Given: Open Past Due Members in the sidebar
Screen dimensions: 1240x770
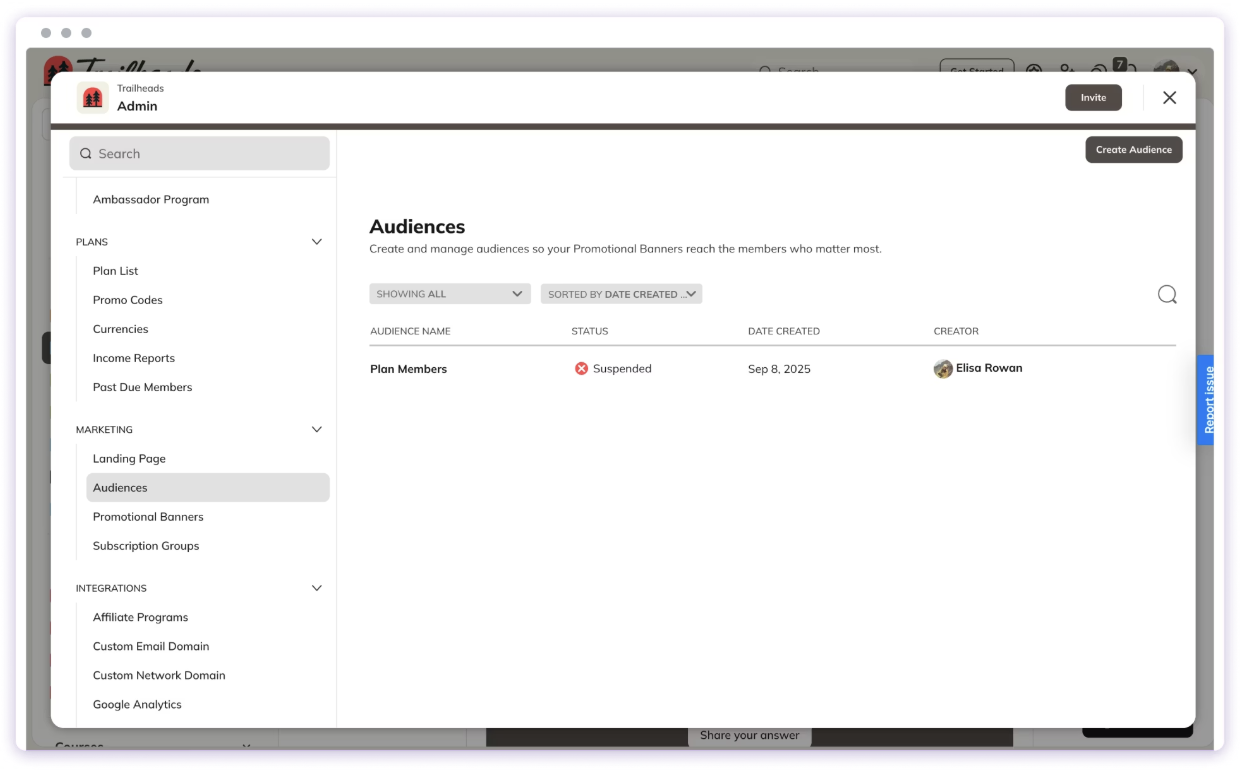Looking at the screenshot, I should 143,387.
